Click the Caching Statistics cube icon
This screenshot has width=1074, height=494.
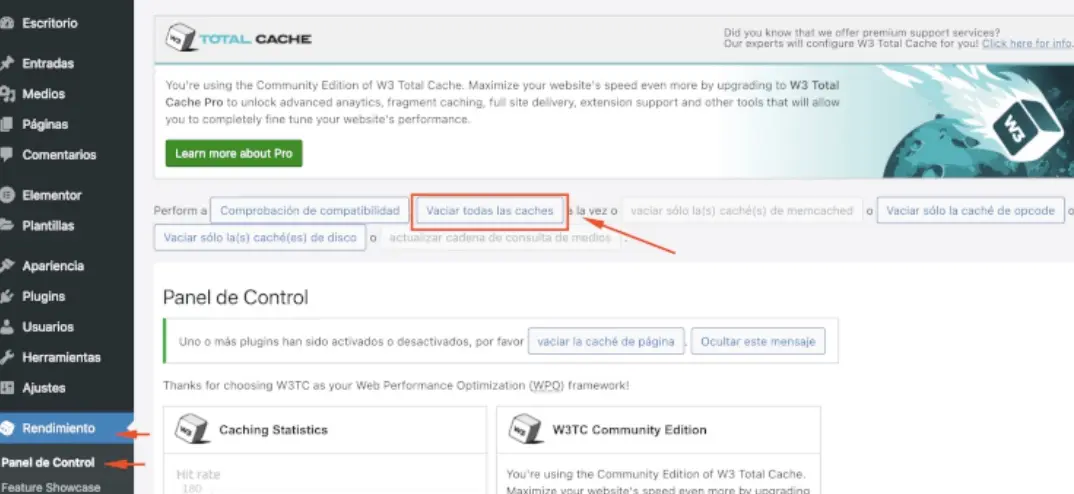192,430
